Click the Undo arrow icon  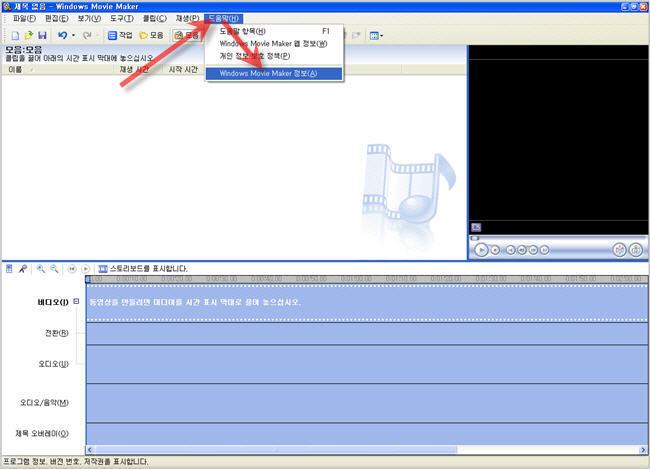click(63, 36)
